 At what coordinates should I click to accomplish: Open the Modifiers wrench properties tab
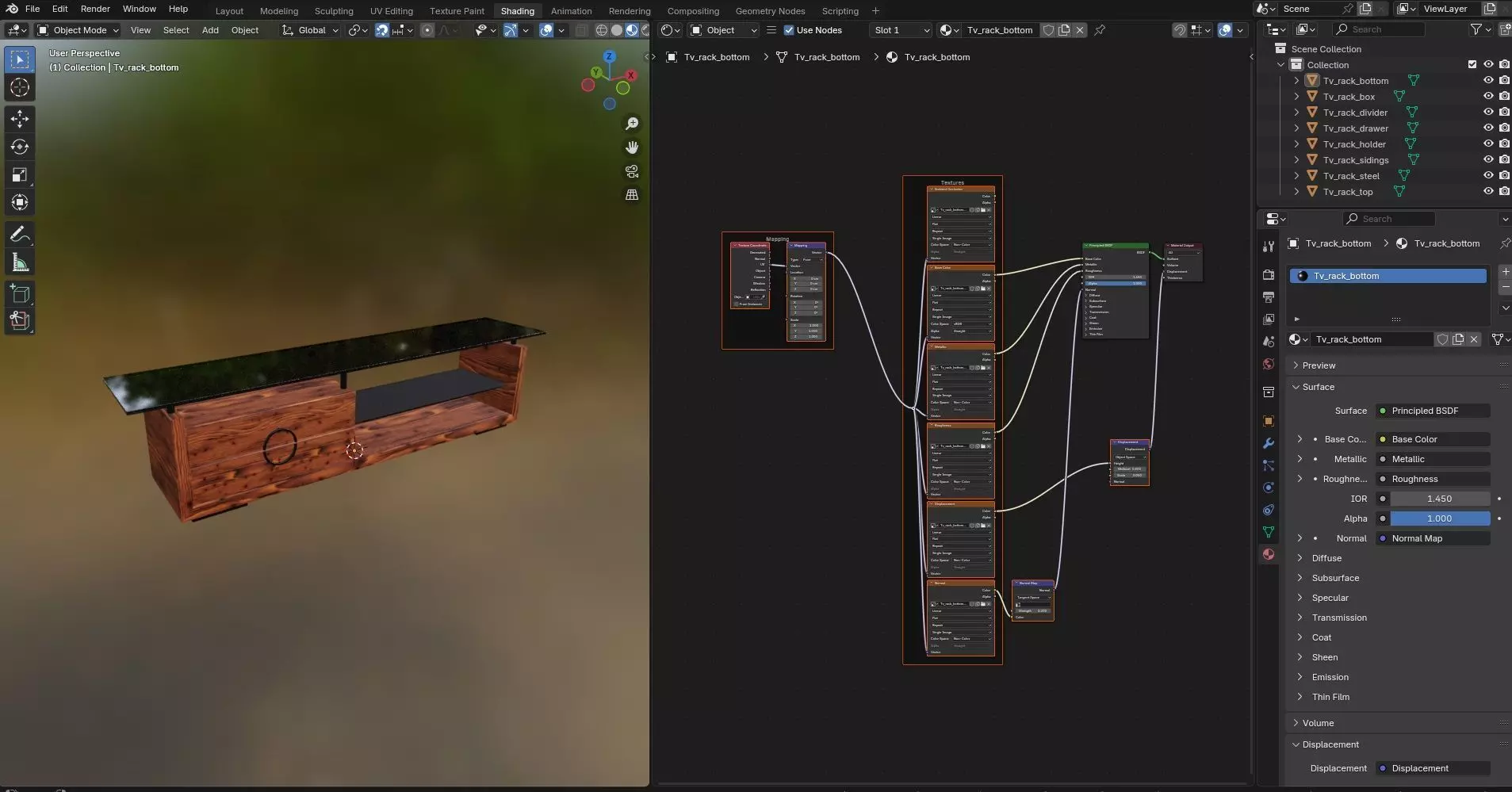[1269, 443]
